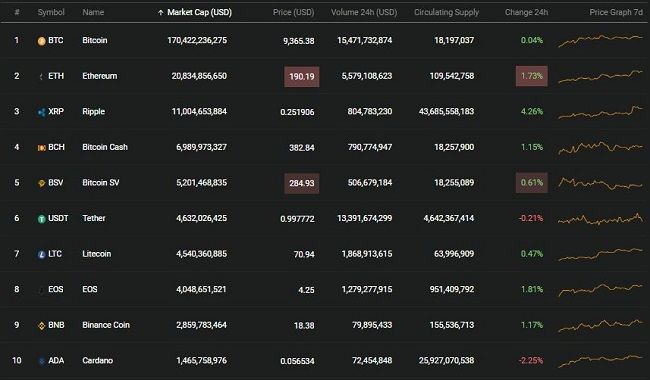Open the Bitcoin name link
Viewport: 650px width, 380px height.
[x=95, y=40]
